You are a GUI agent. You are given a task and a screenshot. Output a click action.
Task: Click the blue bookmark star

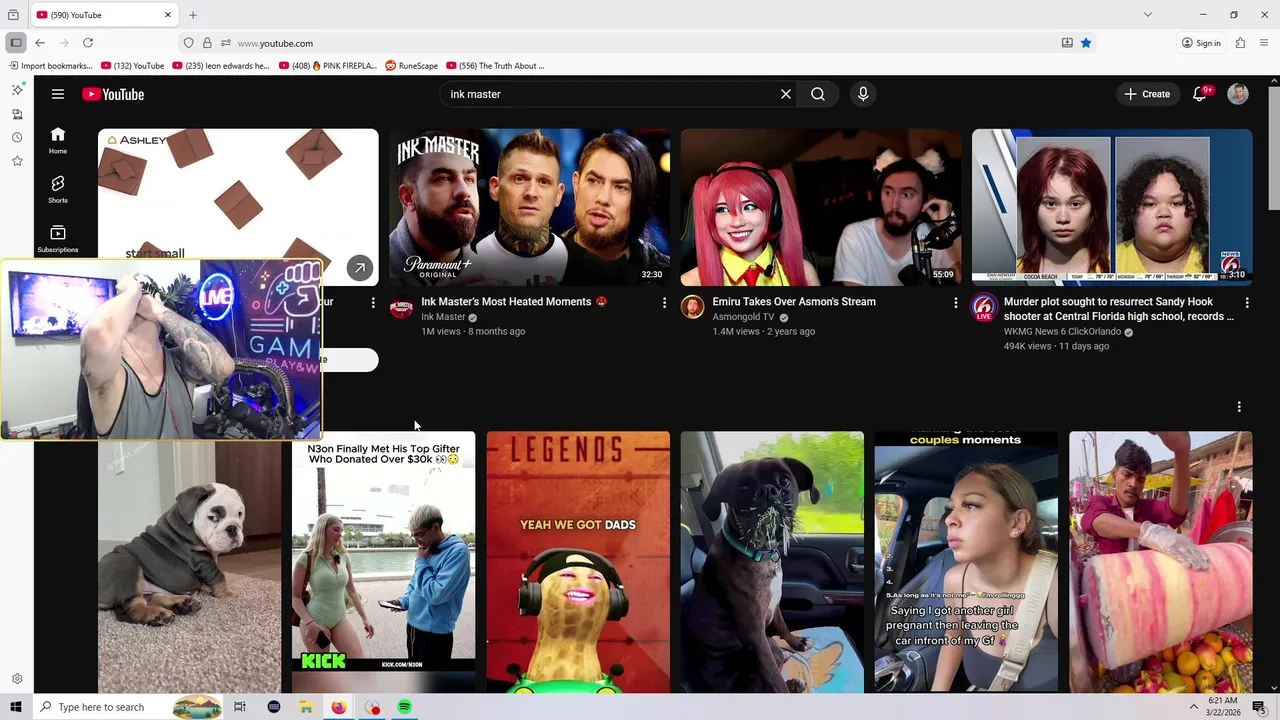(1086, 43)
